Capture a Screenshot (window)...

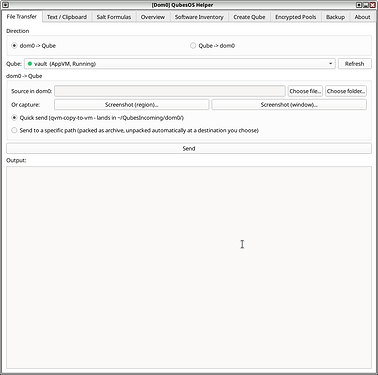click(289, 105)
